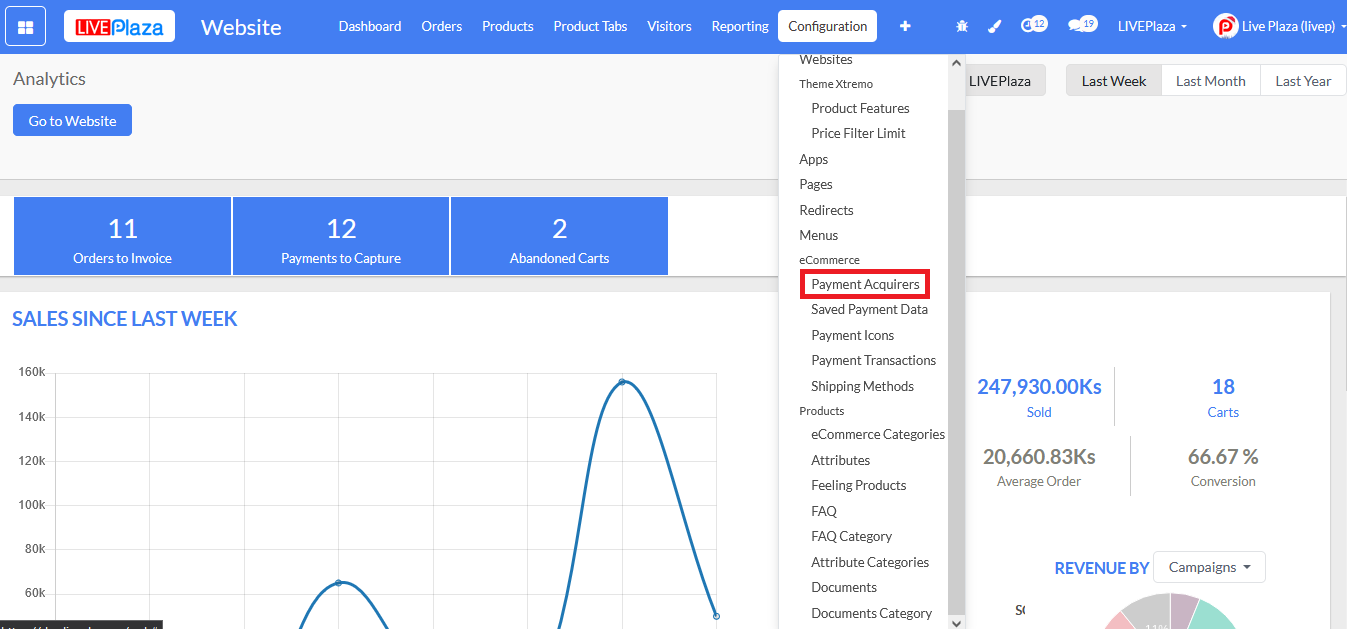The width and height of the screenshot is (1347, 629).
Task: Select Saved Payment Data menu entry
Action: pyautogui.click(x=869, y=309)
